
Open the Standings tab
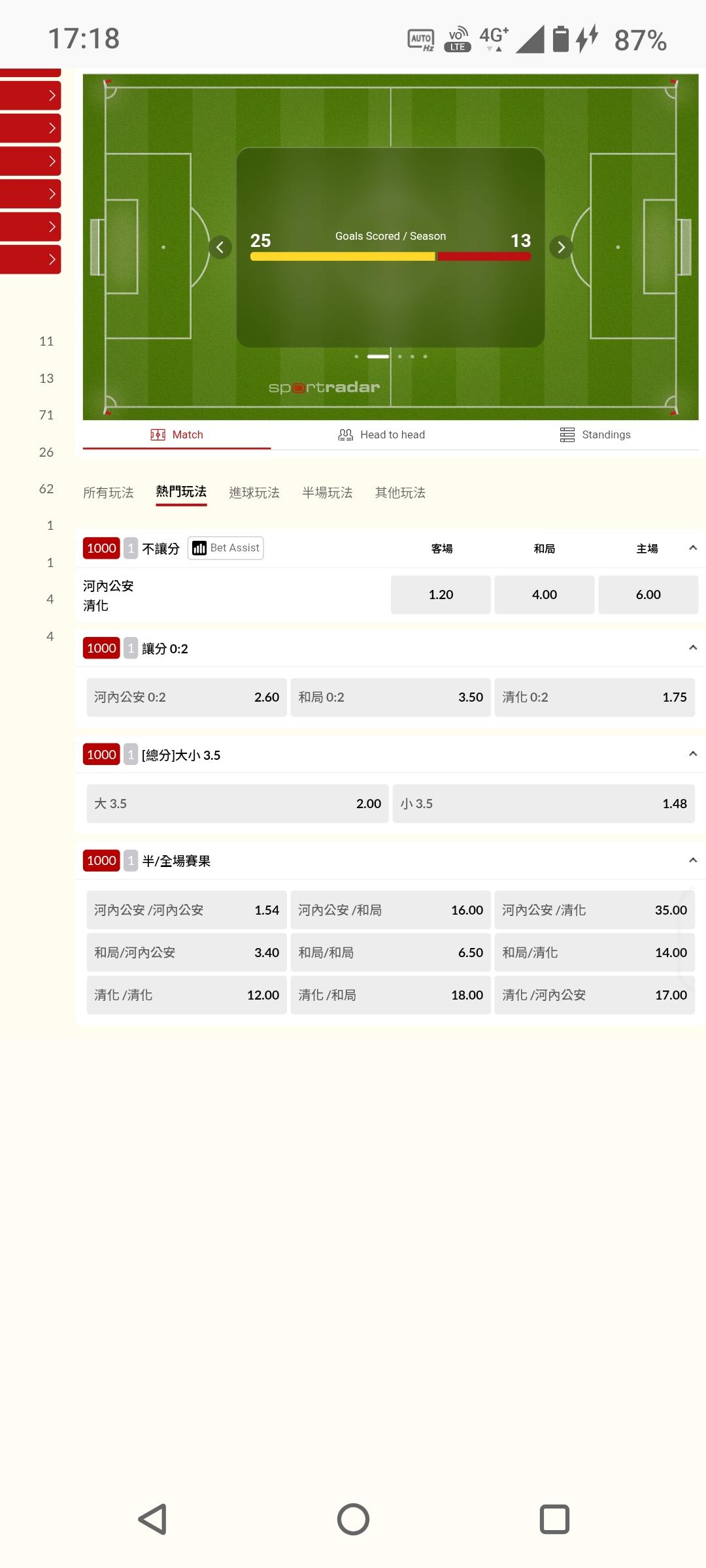595,434
